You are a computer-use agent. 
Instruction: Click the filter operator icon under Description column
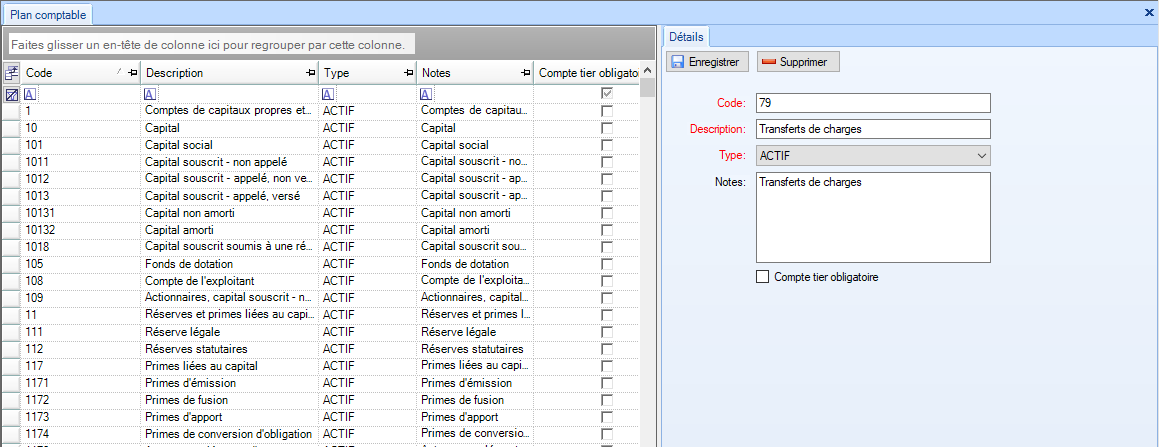point(150,94)
